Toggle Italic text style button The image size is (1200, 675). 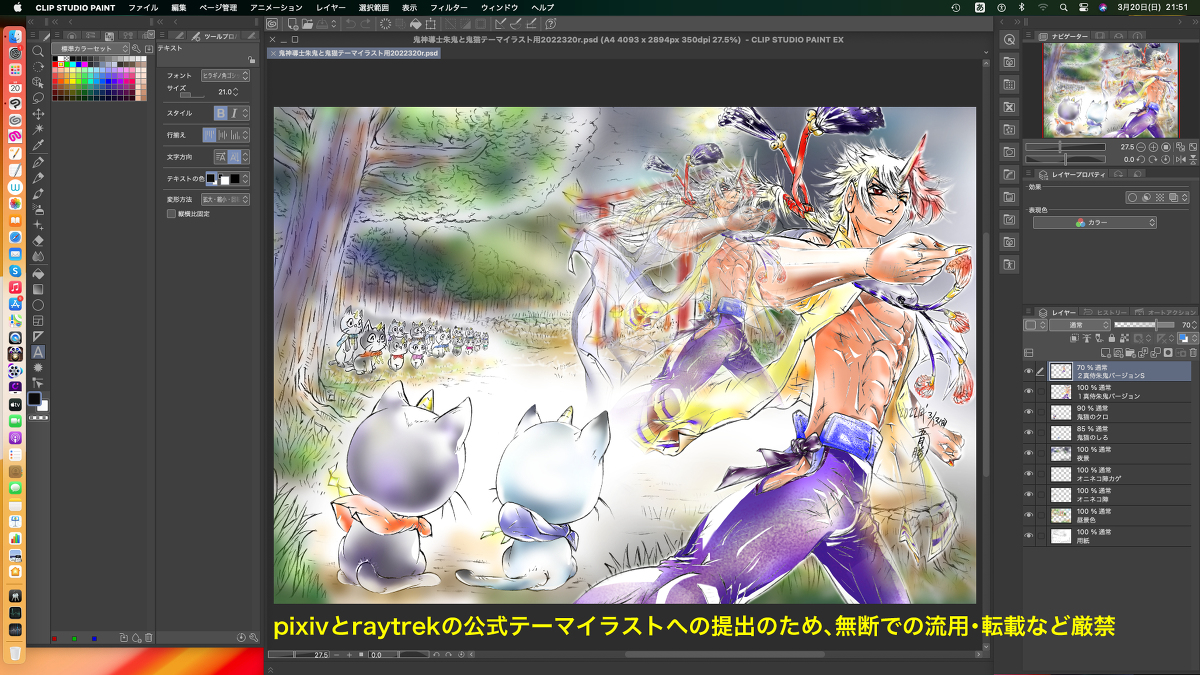coord(234,114)
